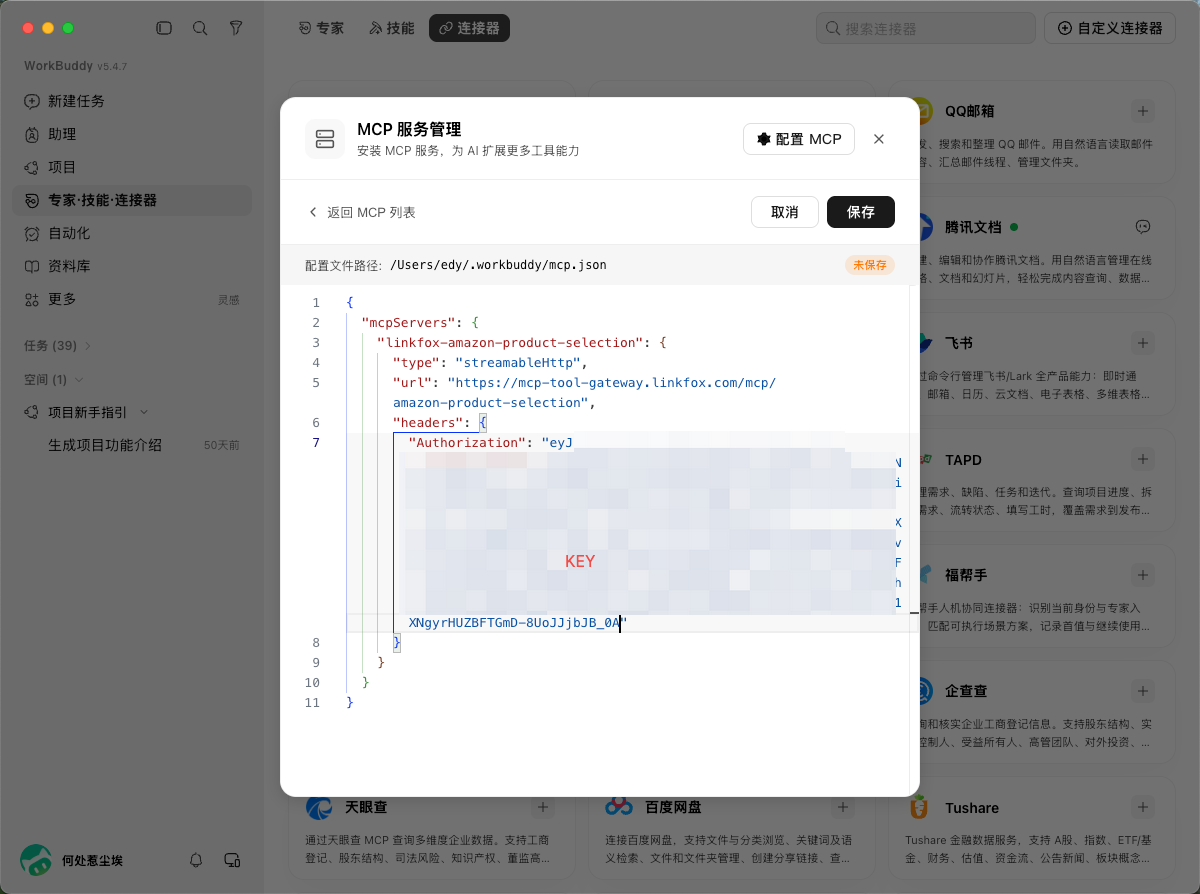Open the 助理 sidebar item

click(132, 134)
